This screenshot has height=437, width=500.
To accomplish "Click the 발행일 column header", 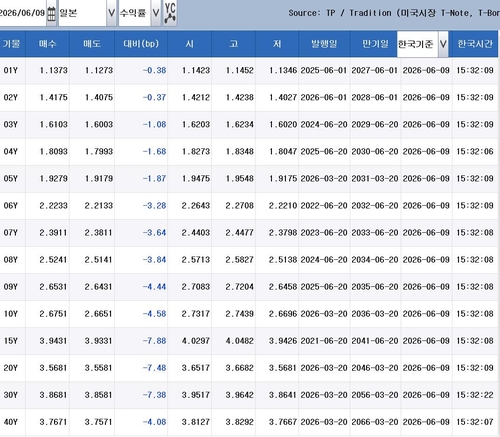I will click(324, 44).
